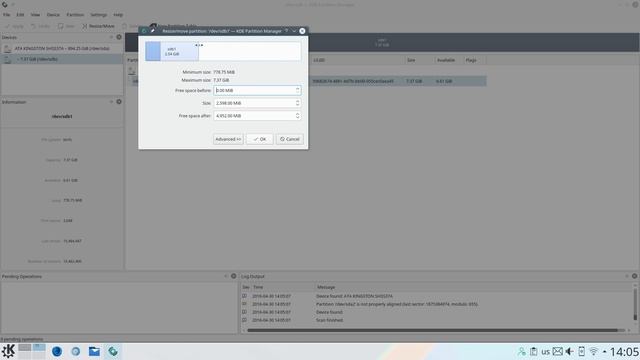Click the Resize/Move toolbar button
Screen dimensions: 640x360
98,26
